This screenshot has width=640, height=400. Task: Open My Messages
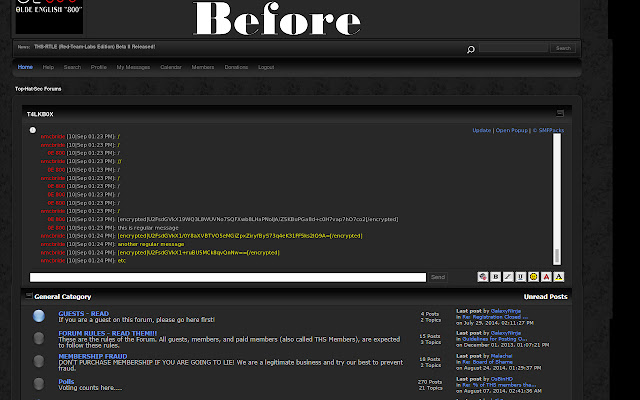(133, 67)
